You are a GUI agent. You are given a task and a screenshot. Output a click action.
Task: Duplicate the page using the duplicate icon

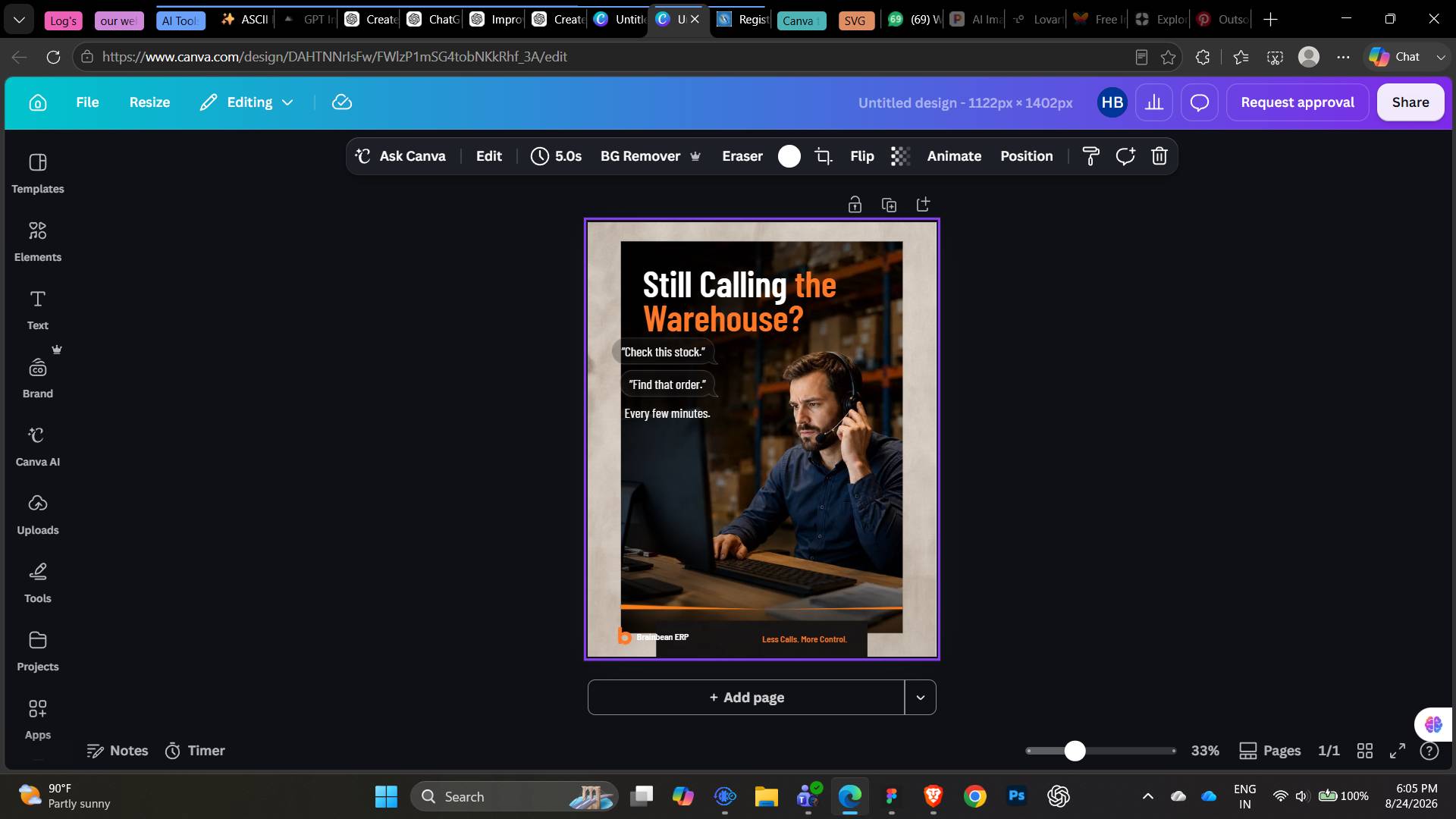point(889,205)
